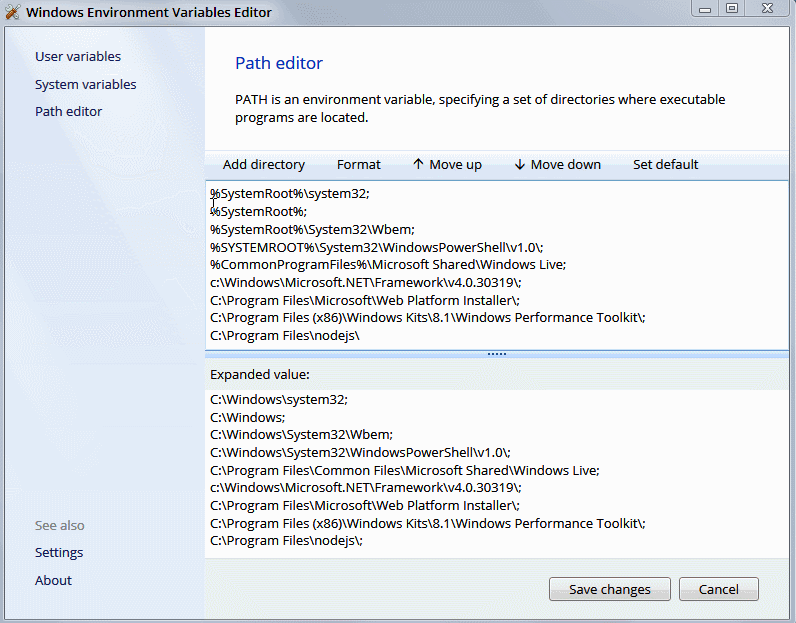Click the Windows Performance Toolkit editor line
Viewport: 796px width, 623px height.
click(427, 317)
